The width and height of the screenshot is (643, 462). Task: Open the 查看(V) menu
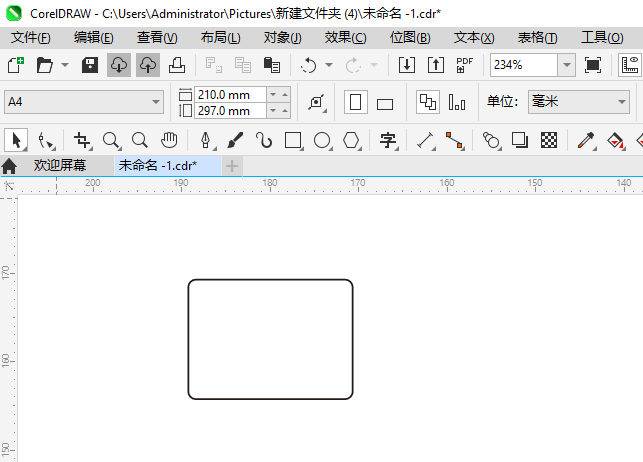click(x=157, y=38)
